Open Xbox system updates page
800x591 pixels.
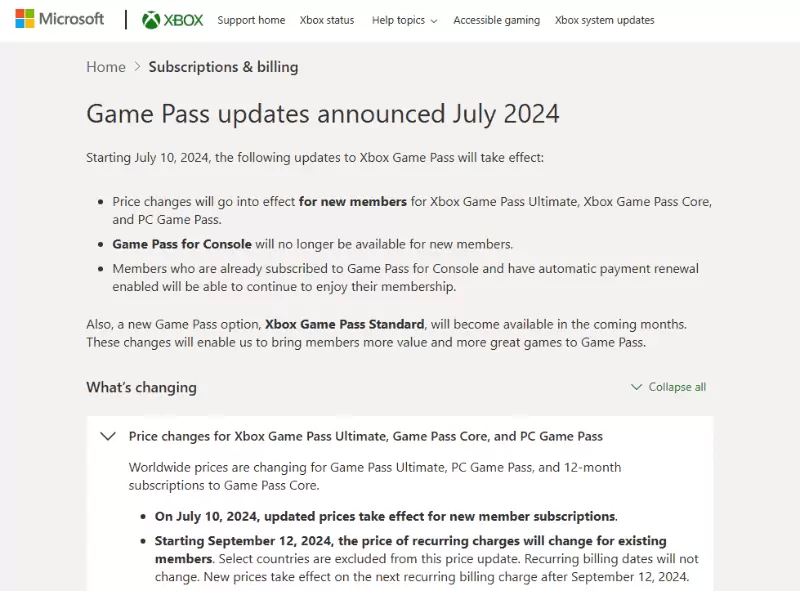click(x=604, y=20)
